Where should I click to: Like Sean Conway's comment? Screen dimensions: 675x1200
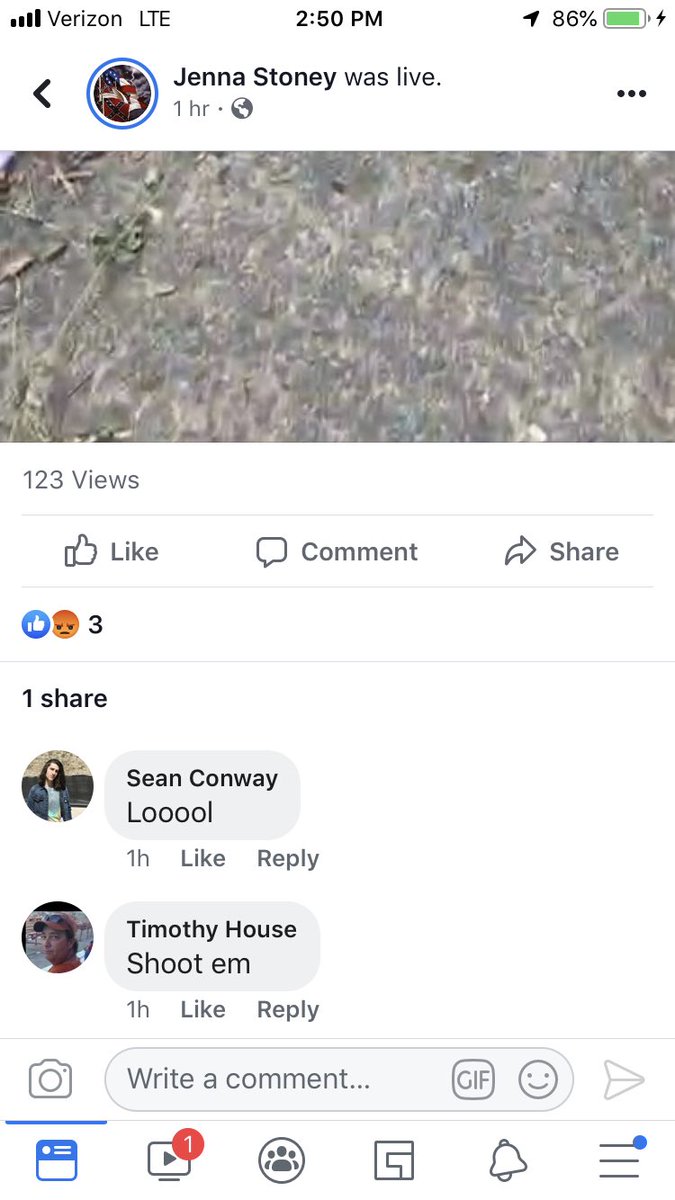coord(203,858)
